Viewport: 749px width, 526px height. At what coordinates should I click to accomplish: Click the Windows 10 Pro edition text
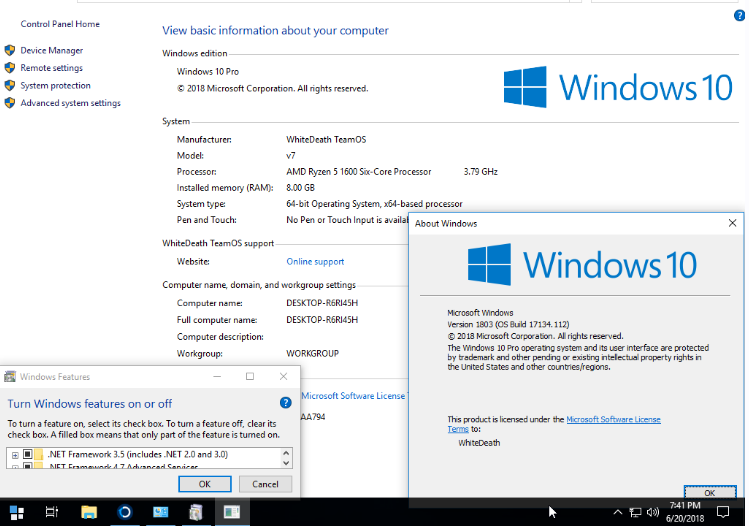pyautogui.click(x=208, y=72)
